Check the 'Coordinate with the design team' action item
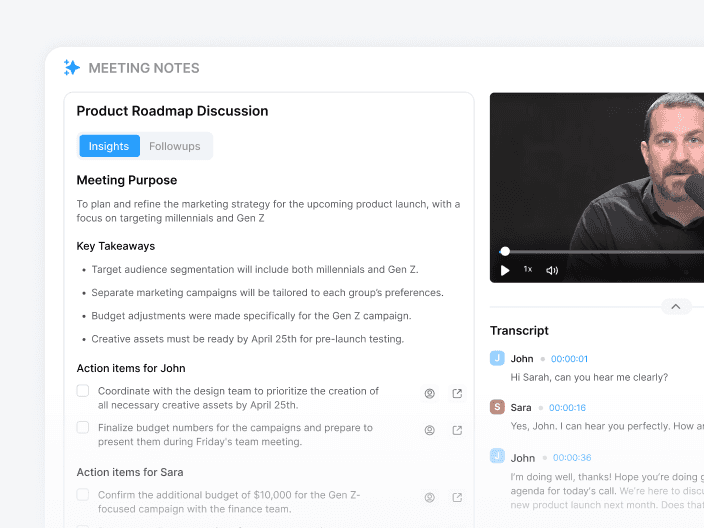 [83, 391]
